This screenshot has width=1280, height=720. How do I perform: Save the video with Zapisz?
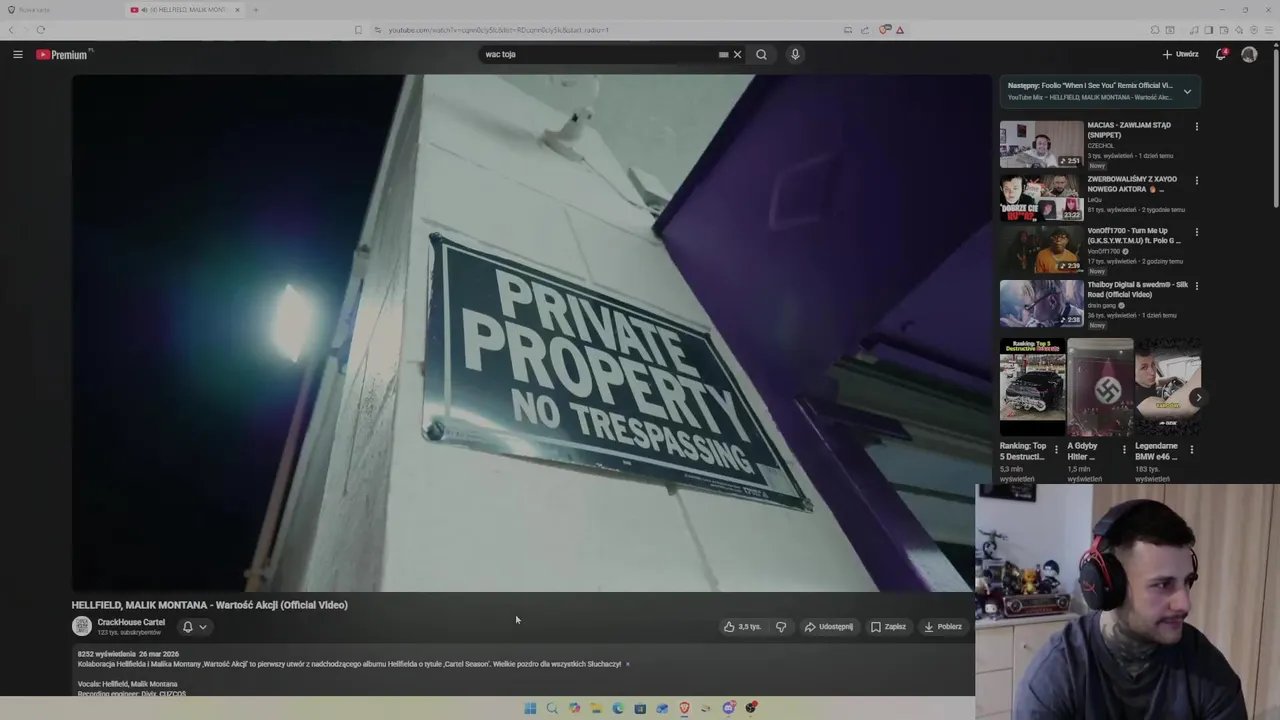[888, 627]
